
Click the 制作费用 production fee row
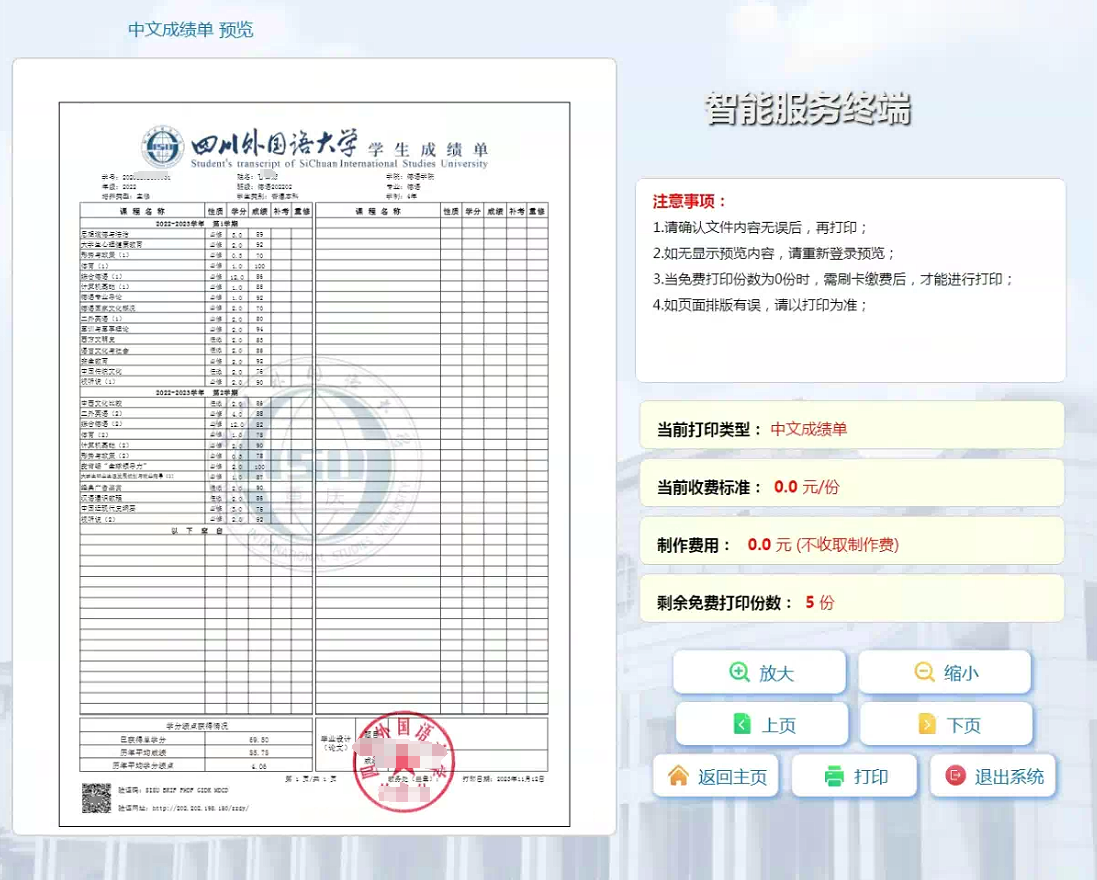[850, 545]
